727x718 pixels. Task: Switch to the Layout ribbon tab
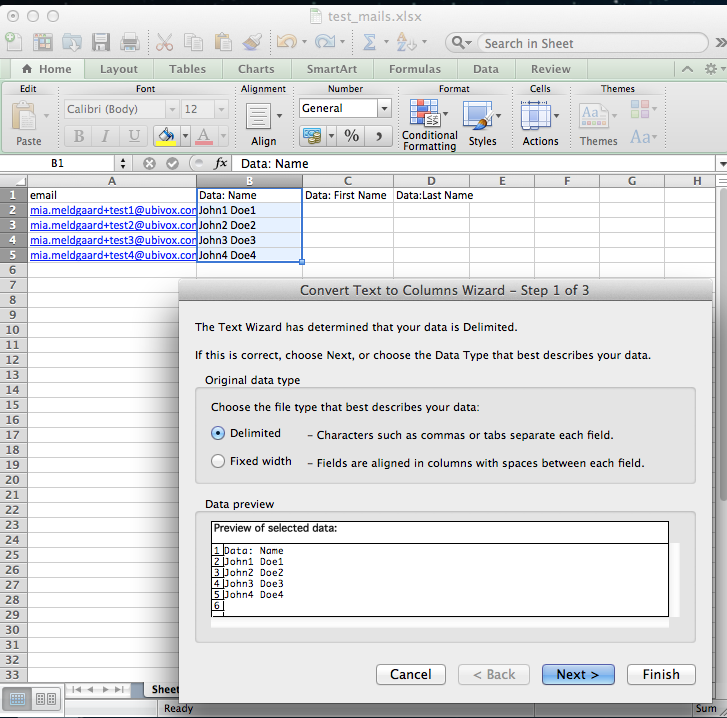tap(119, 69)
